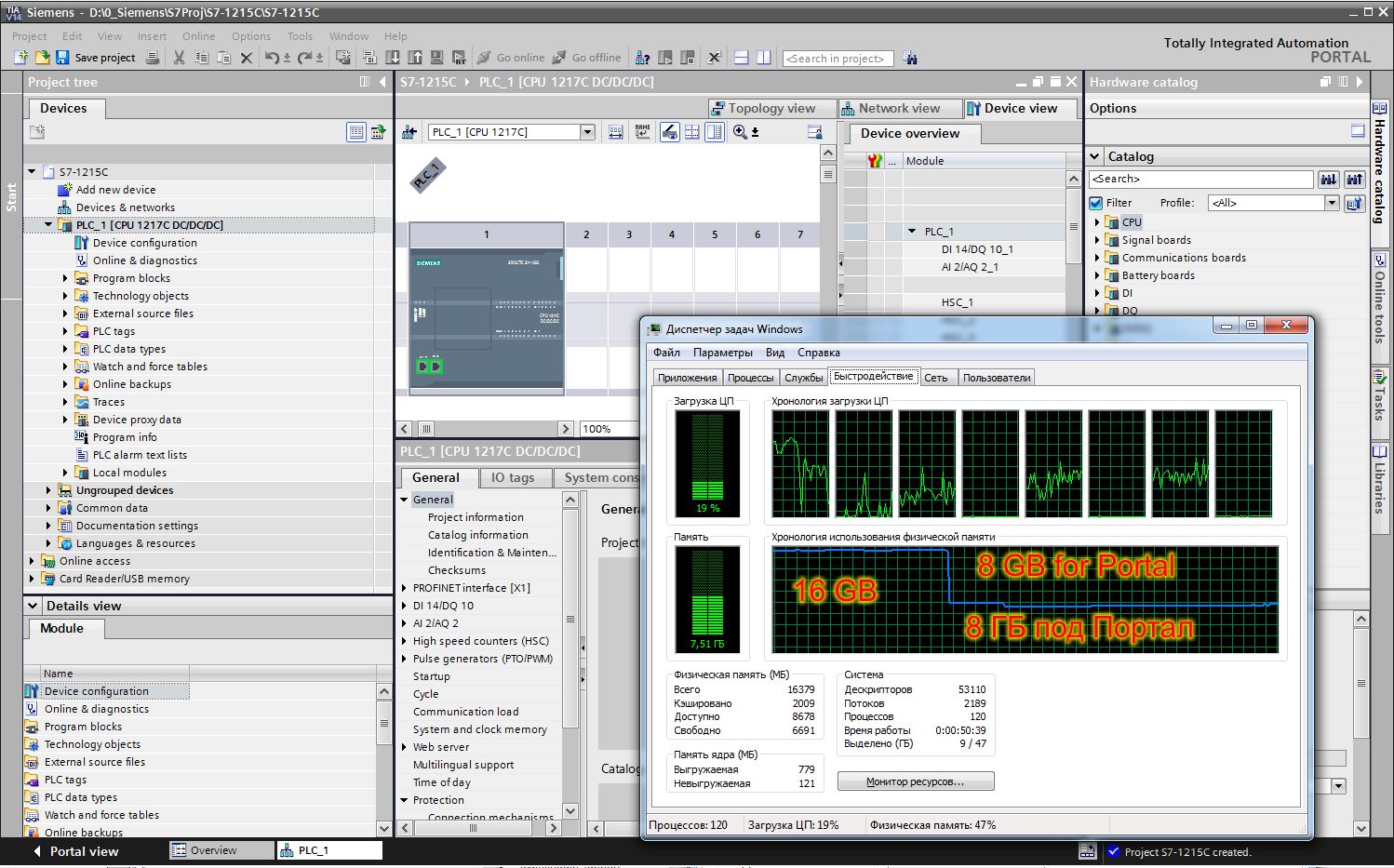Click the Undo arrow icon
Viewport: 1394px width, 868px height.
tap(271, 58)
